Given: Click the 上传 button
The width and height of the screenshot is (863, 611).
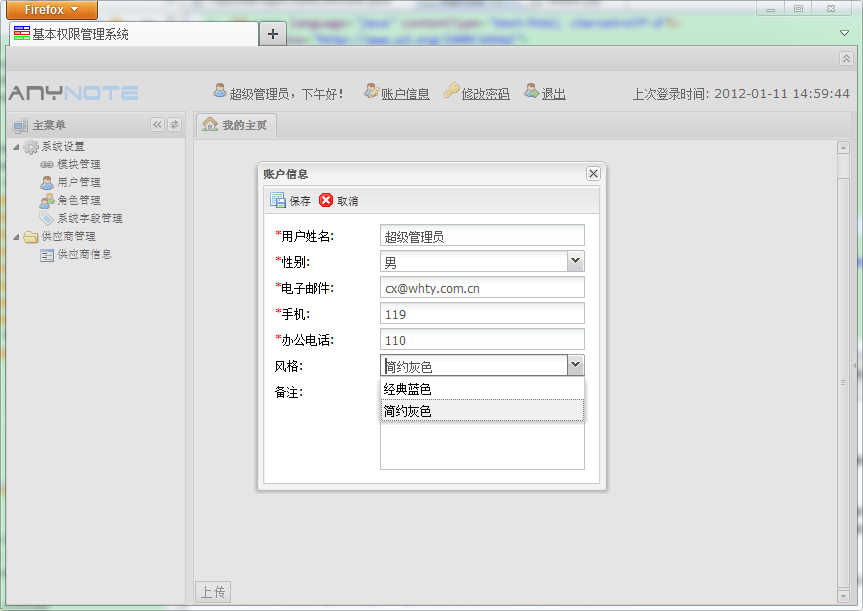Looking at the screenshot, I should pyautogui.click(x=213, y=592).
